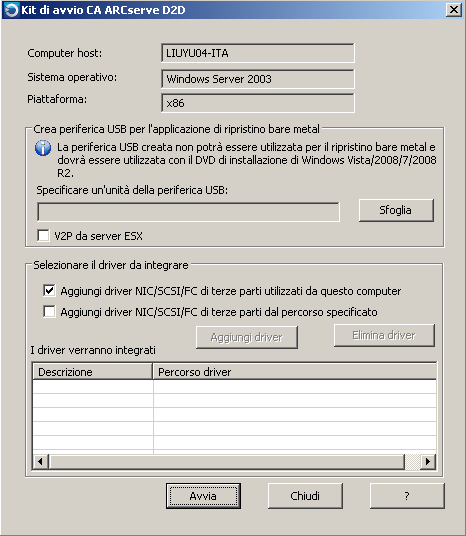Click the 'Piattaforma:' label
Viewport: 466px width, 536px height.
(57, 99)
